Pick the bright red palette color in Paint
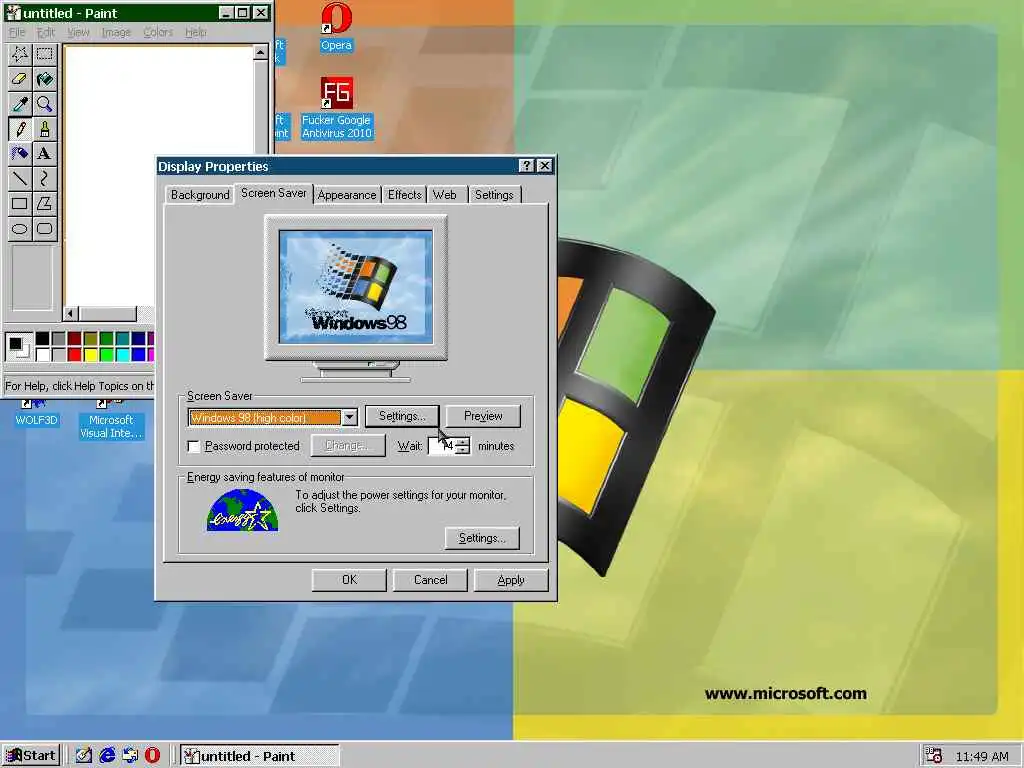Screen dimensions: 1024x768 click(74, 355)
